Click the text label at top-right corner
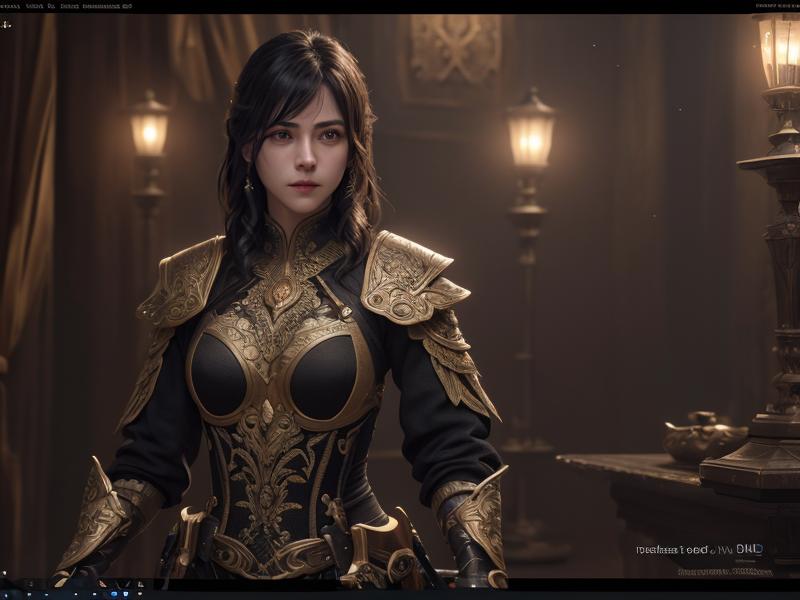This screenshot has width=800, height=600. 776,6
